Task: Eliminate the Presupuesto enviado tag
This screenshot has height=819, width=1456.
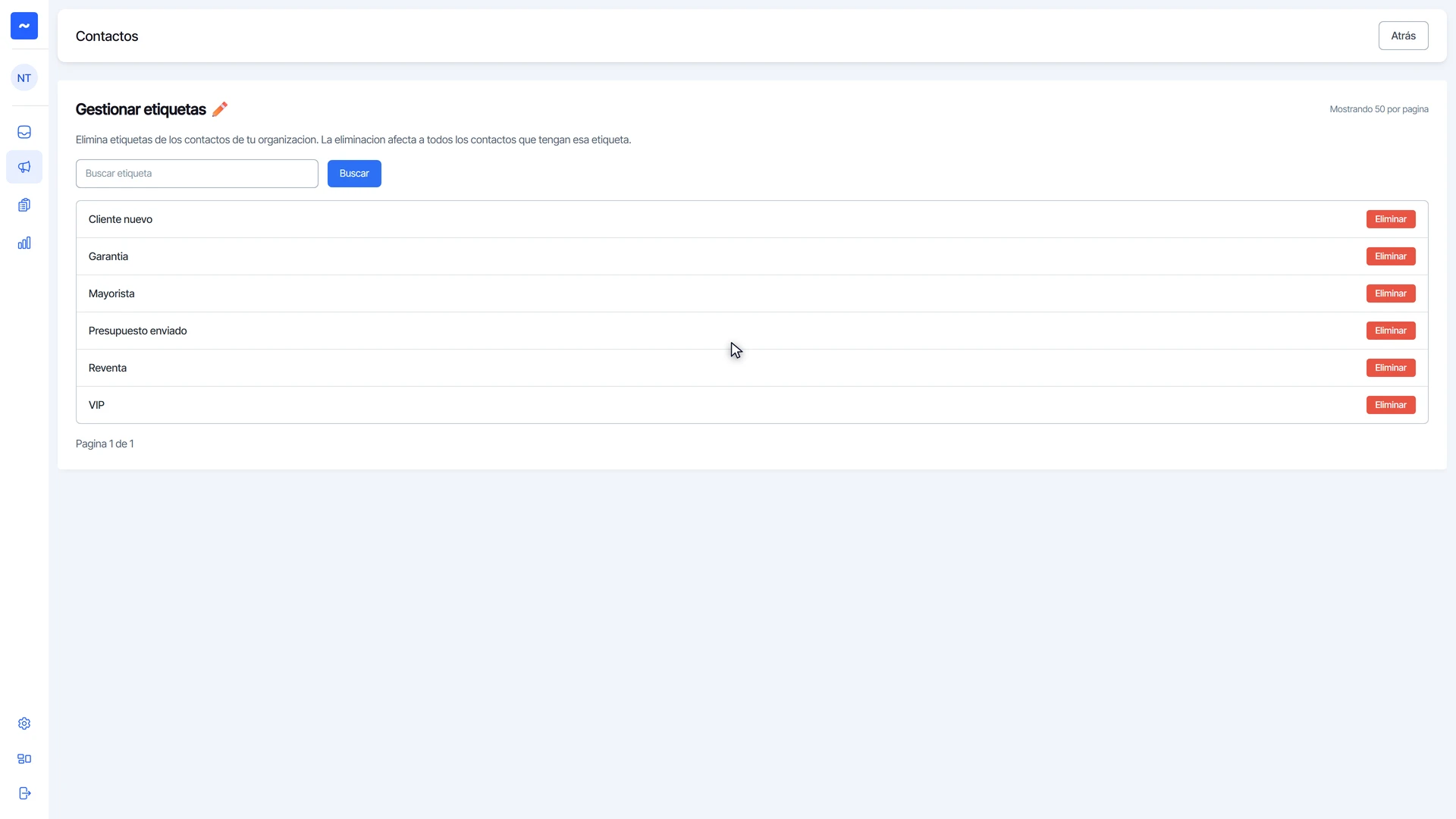Action: point(1391,331)
